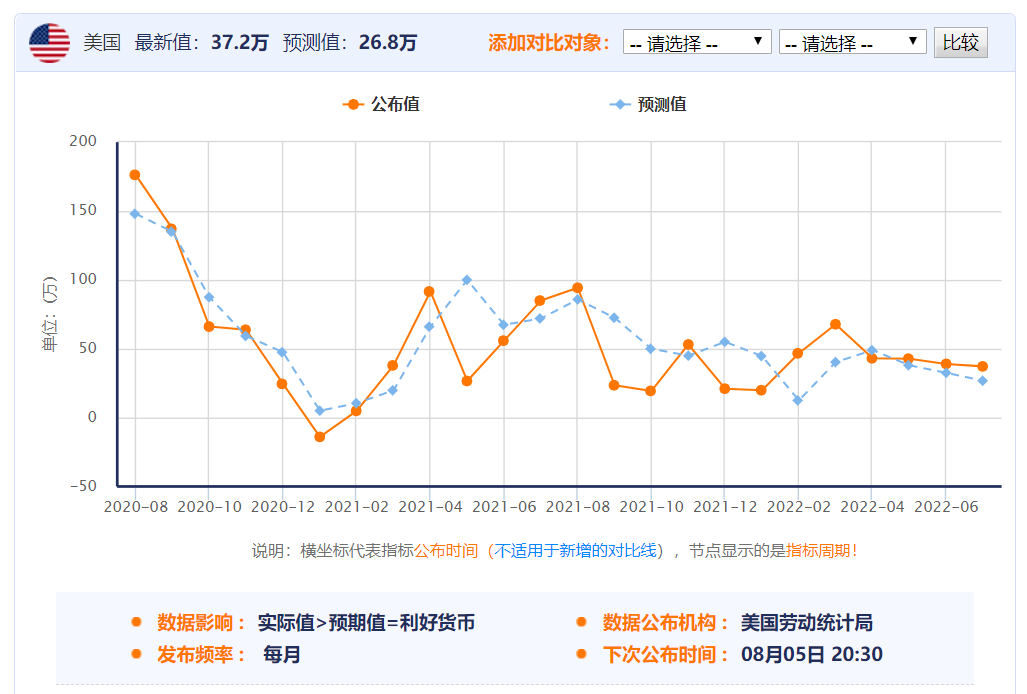
Task: Click the 2020-08 x-axis label
Action: [x=136, y=507]
